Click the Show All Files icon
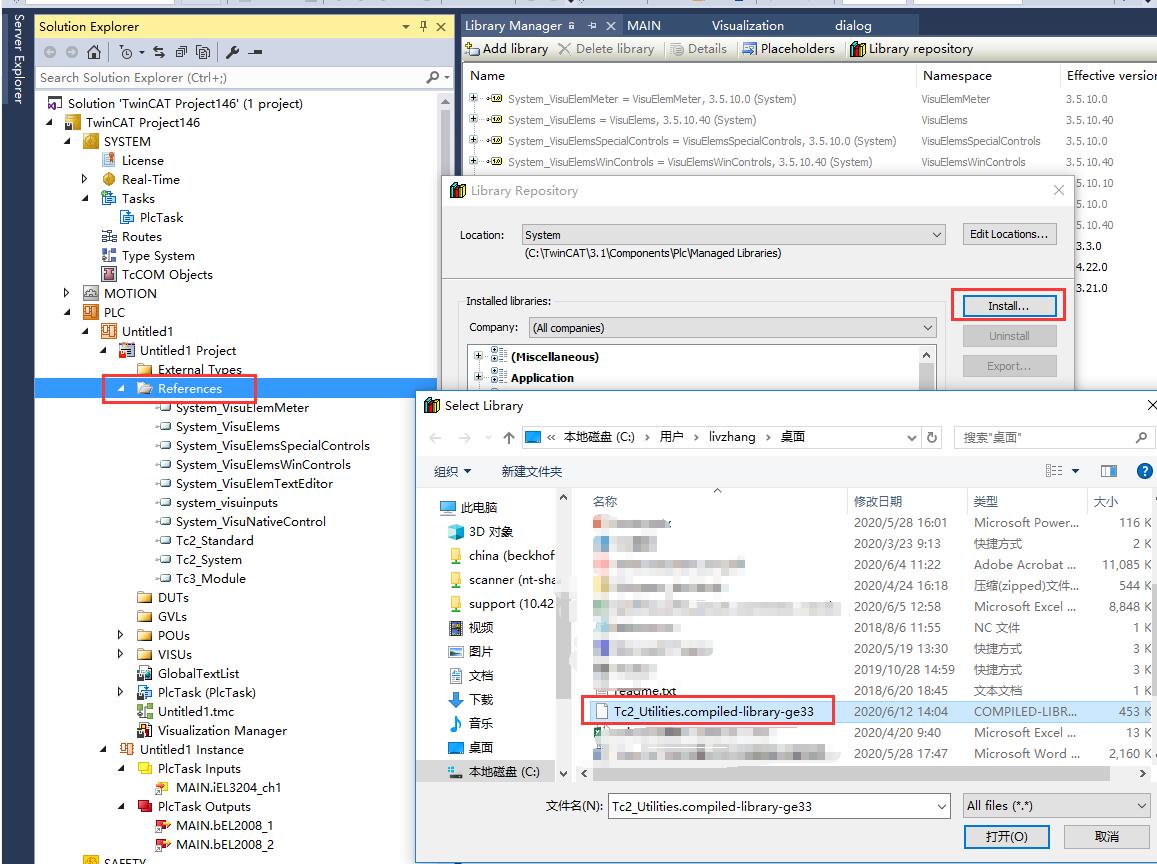The image size is (1157, 864). [203, 52]
